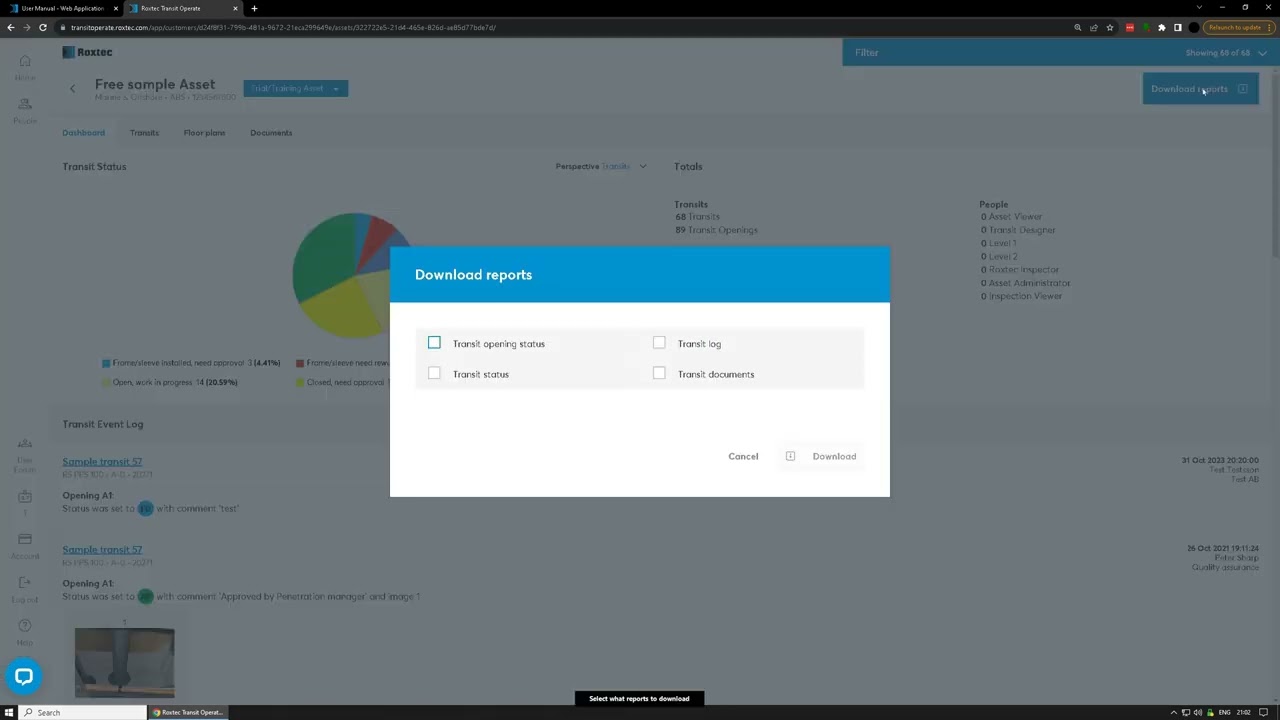Open the browser profile avatar

point(1194,27)
